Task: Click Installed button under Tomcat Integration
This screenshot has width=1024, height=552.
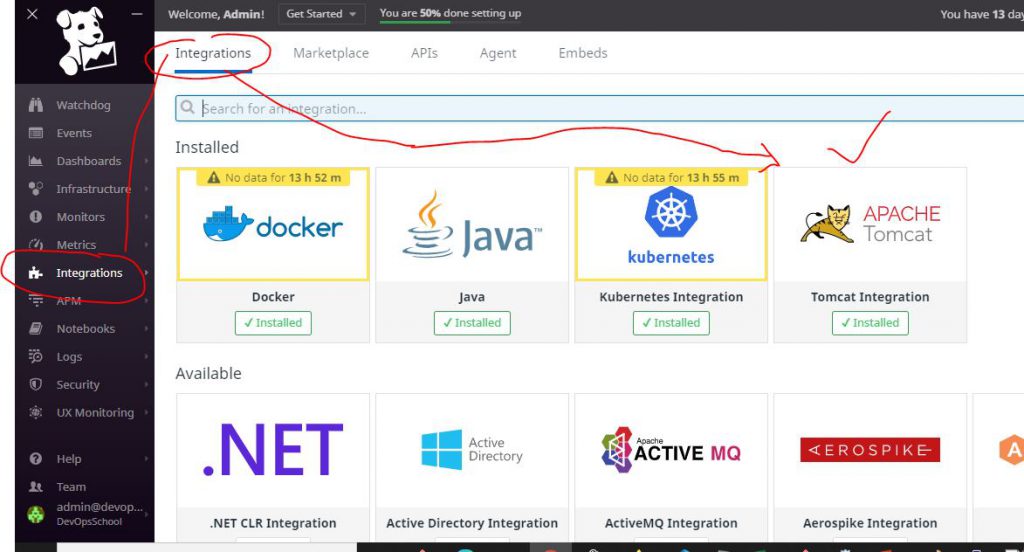Action: (870, 323)
